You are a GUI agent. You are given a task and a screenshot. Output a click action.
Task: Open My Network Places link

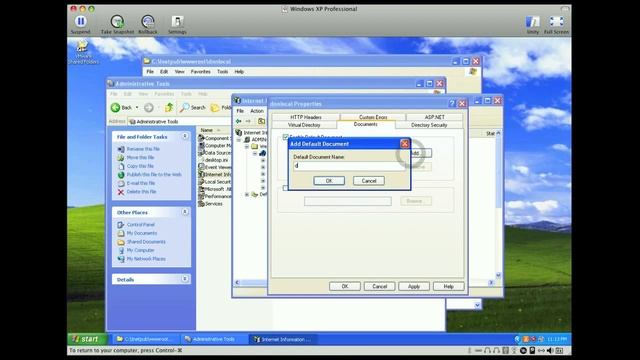(x=146, y=259)
